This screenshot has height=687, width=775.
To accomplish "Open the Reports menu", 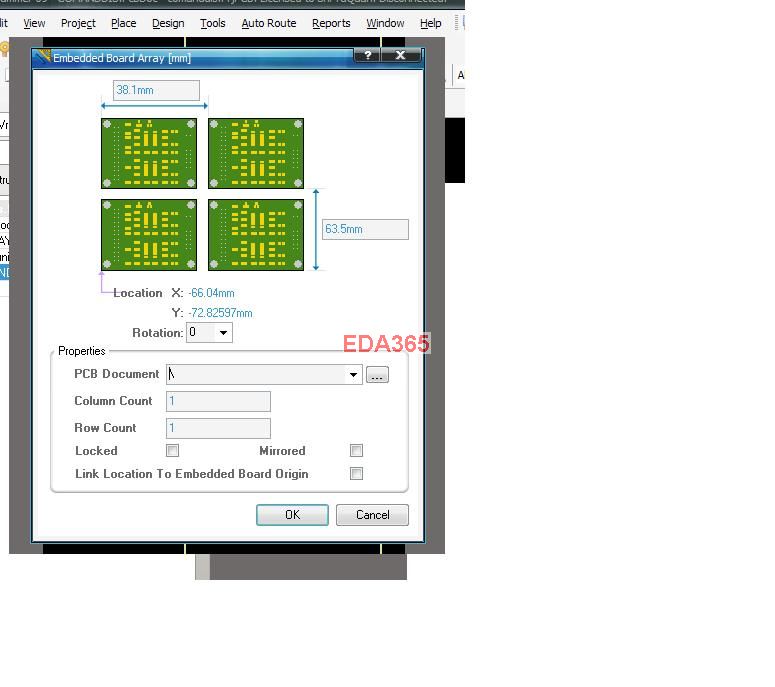I will pos(331,23).
